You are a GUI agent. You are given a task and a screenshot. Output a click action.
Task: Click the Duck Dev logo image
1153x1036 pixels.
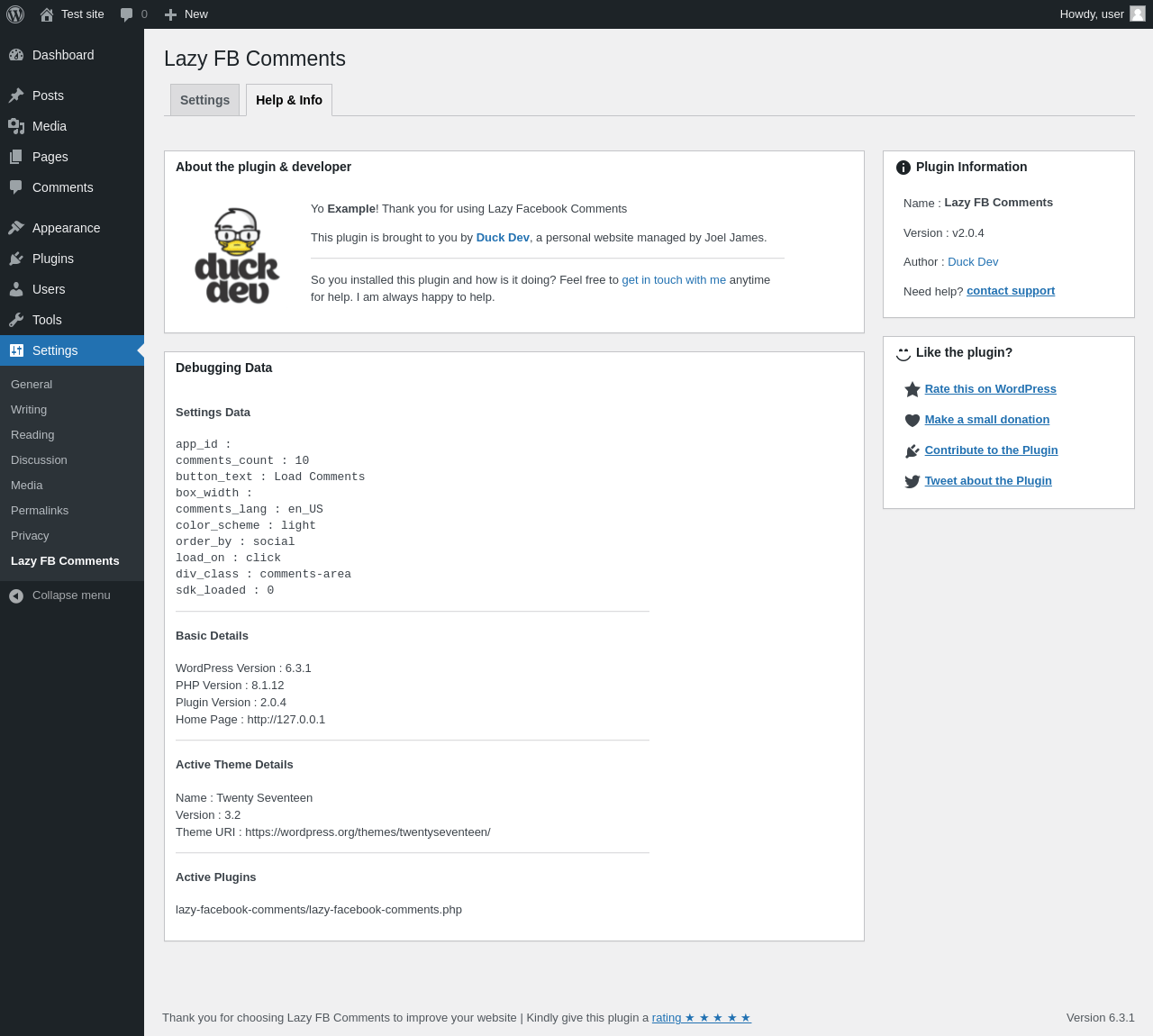pos(238,256)
